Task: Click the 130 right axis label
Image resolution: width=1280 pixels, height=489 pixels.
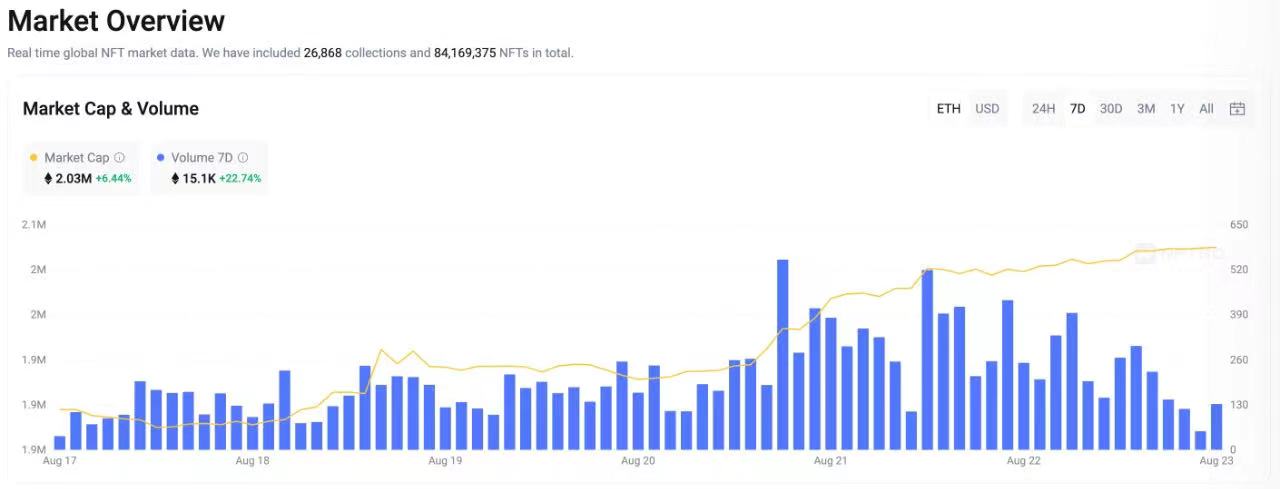Action: coord(1238,405)
